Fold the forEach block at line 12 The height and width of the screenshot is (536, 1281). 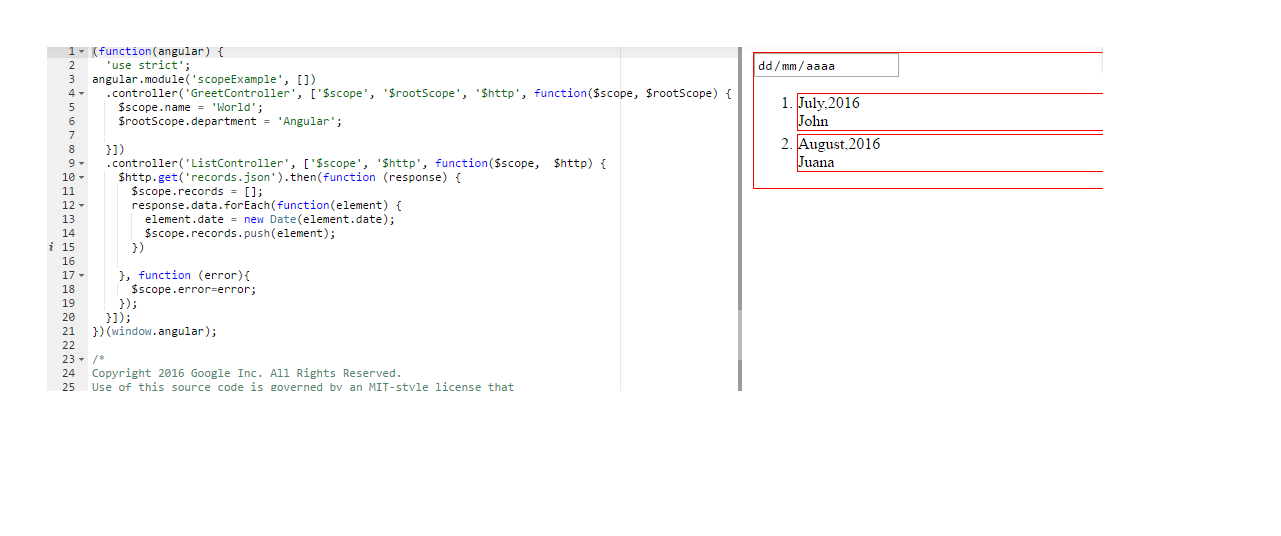click(81, 205)
